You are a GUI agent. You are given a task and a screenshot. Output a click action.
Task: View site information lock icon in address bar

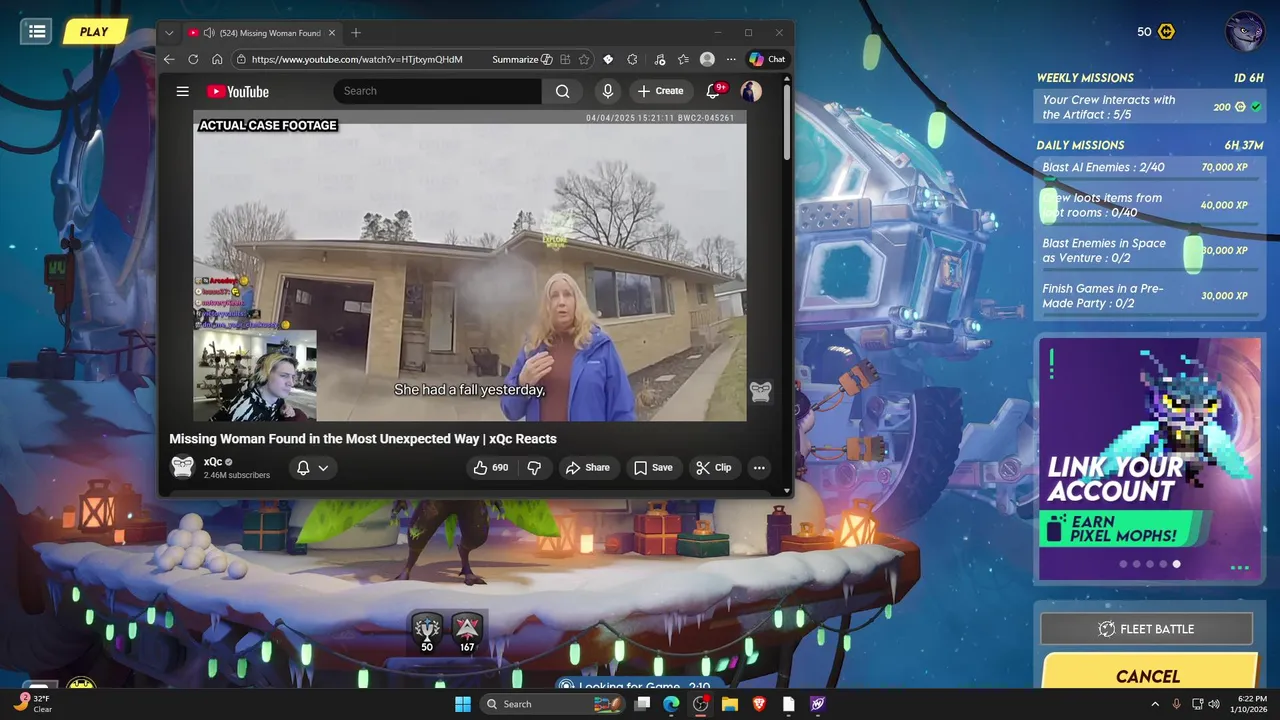click(x=241, y=59)
